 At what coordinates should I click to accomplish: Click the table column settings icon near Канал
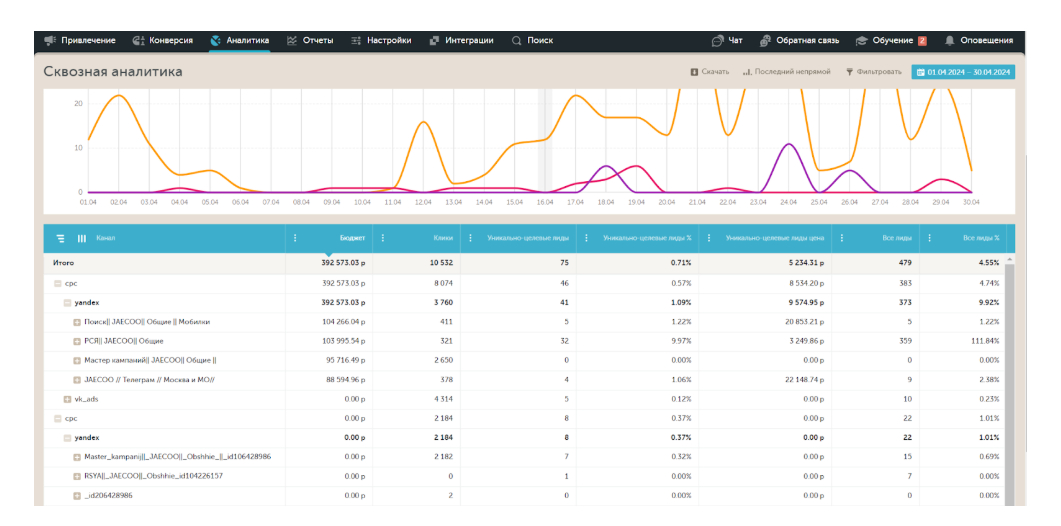(x=82, y=239)
